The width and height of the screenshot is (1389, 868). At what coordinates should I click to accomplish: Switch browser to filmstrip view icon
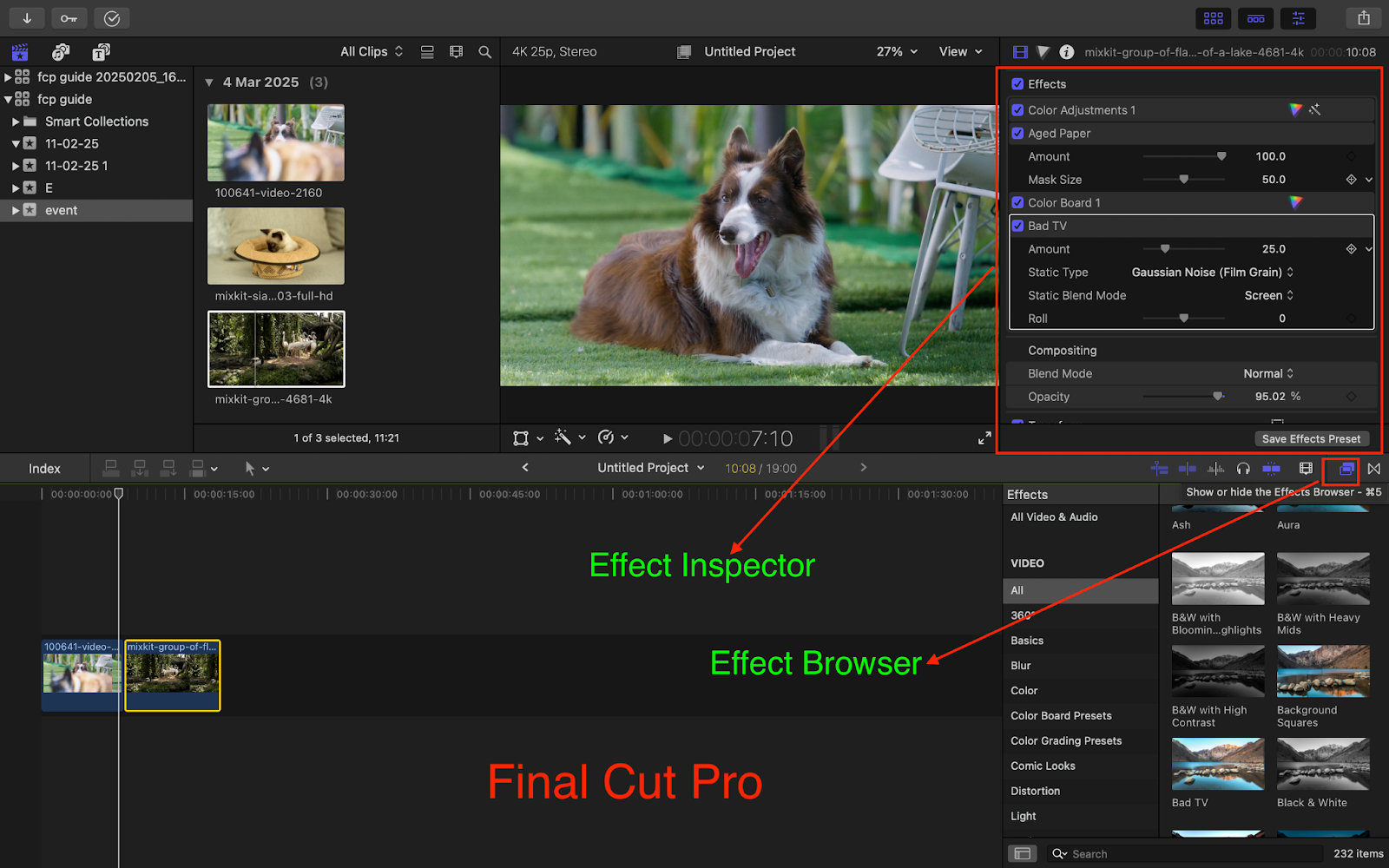[456, 52]
